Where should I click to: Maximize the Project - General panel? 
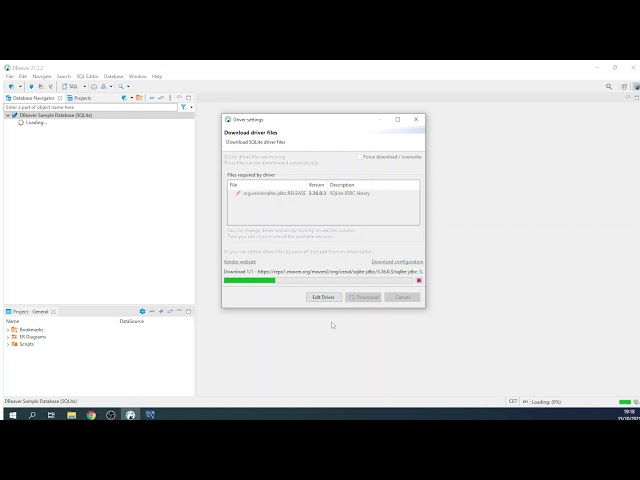[x=189, y=311]
